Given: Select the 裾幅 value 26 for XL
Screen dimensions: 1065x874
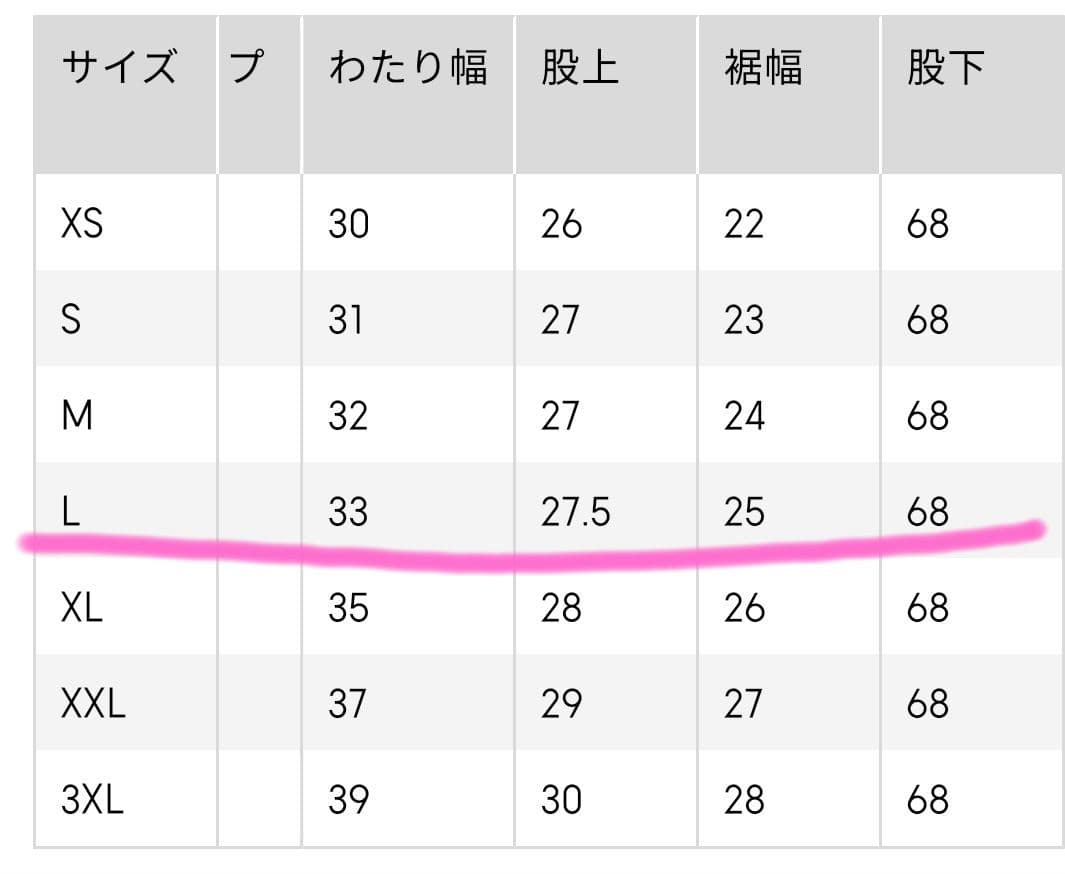Looking at the screenshot, I should (744, 608).
